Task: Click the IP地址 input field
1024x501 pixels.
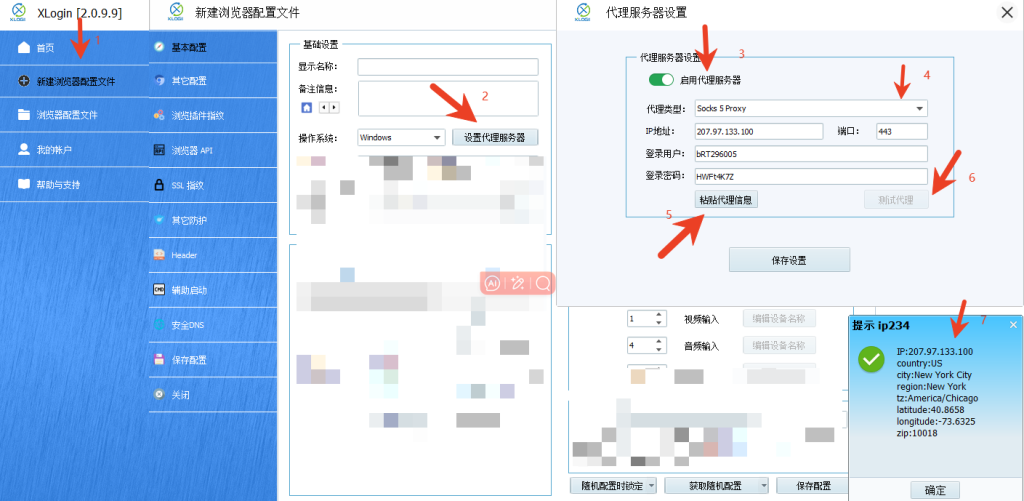Action: point(759,131)
